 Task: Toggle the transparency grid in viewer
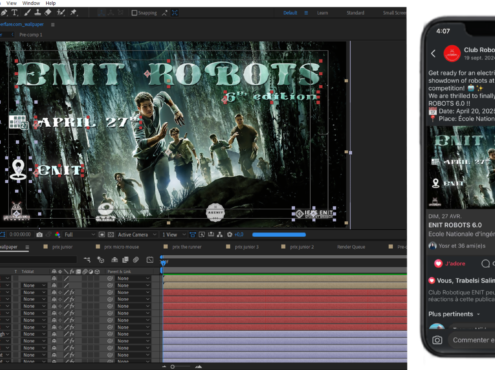point(111,235)
